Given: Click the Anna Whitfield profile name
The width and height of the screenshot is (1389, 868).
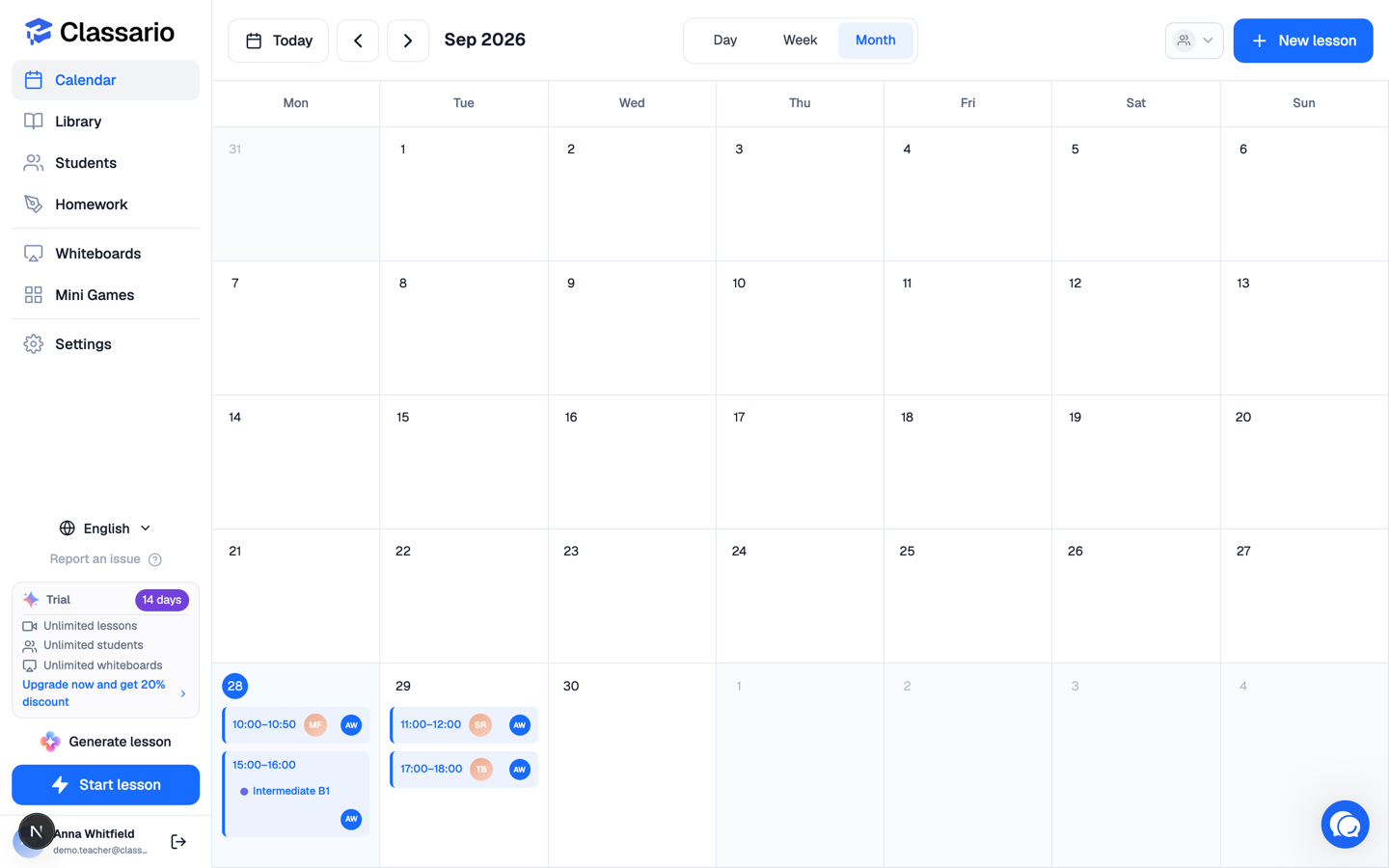Looking at the screenshot, I should (x=95, y=834).
